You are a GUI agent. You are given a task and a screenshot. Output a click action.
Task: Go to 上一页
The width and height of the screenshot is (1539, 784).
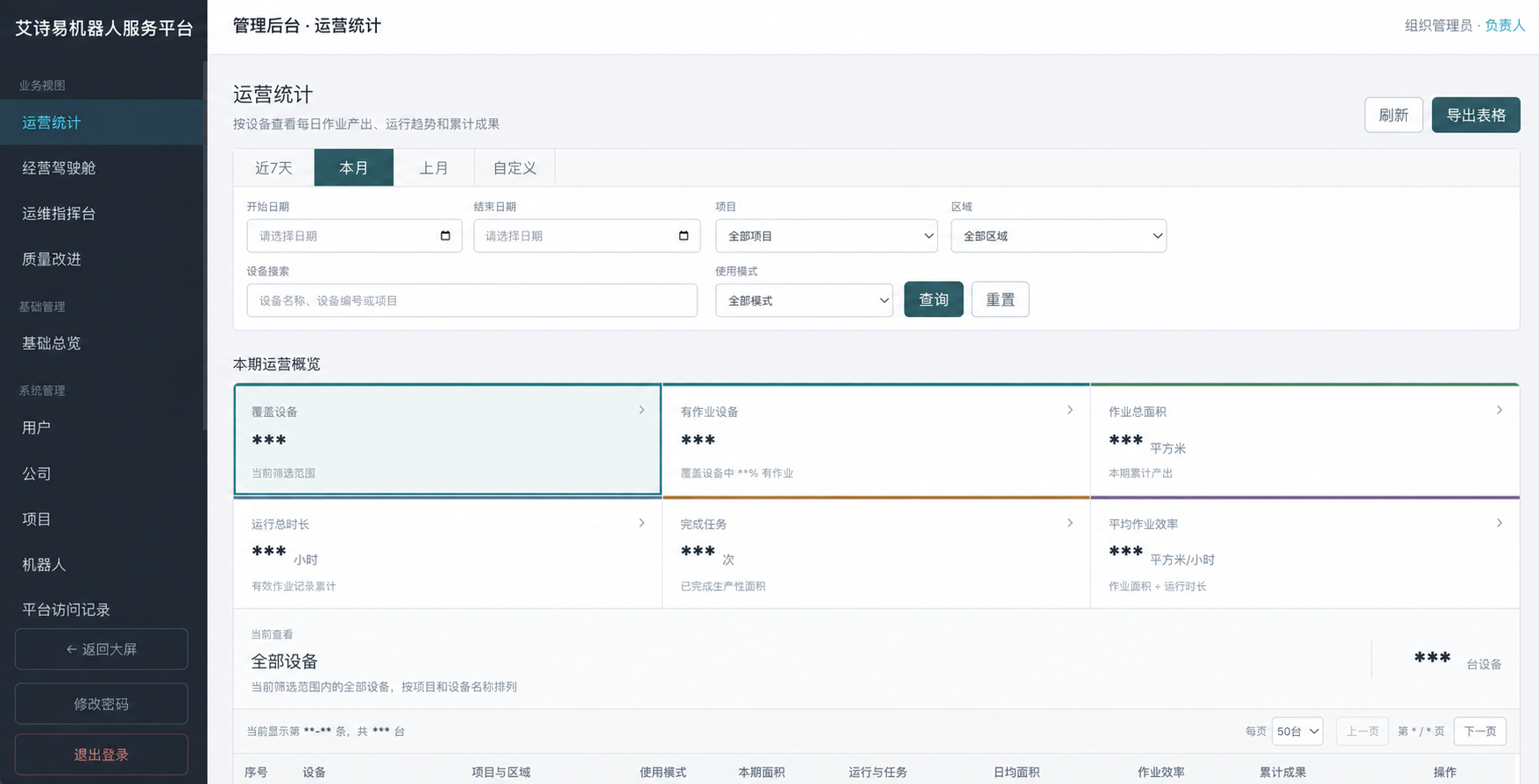tap(1362, 731)
